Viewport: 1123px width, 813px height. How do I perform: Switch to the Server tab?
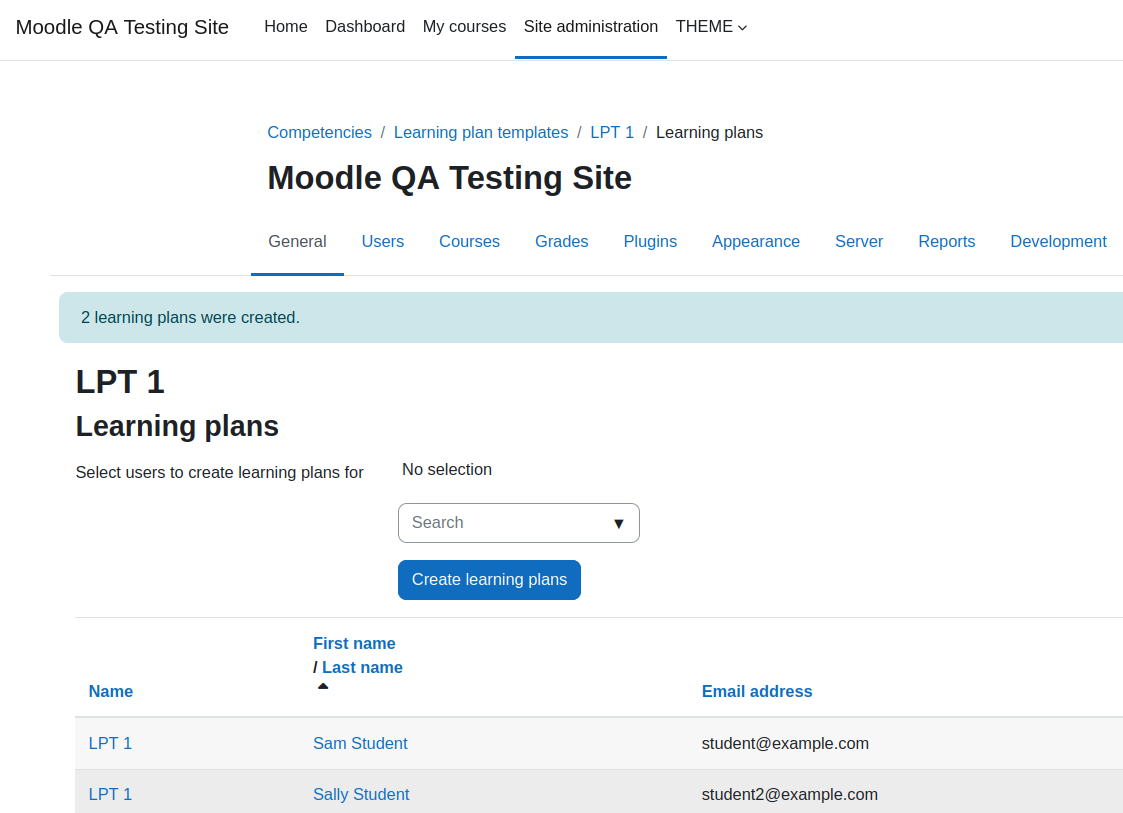click(x=859, y=241)
